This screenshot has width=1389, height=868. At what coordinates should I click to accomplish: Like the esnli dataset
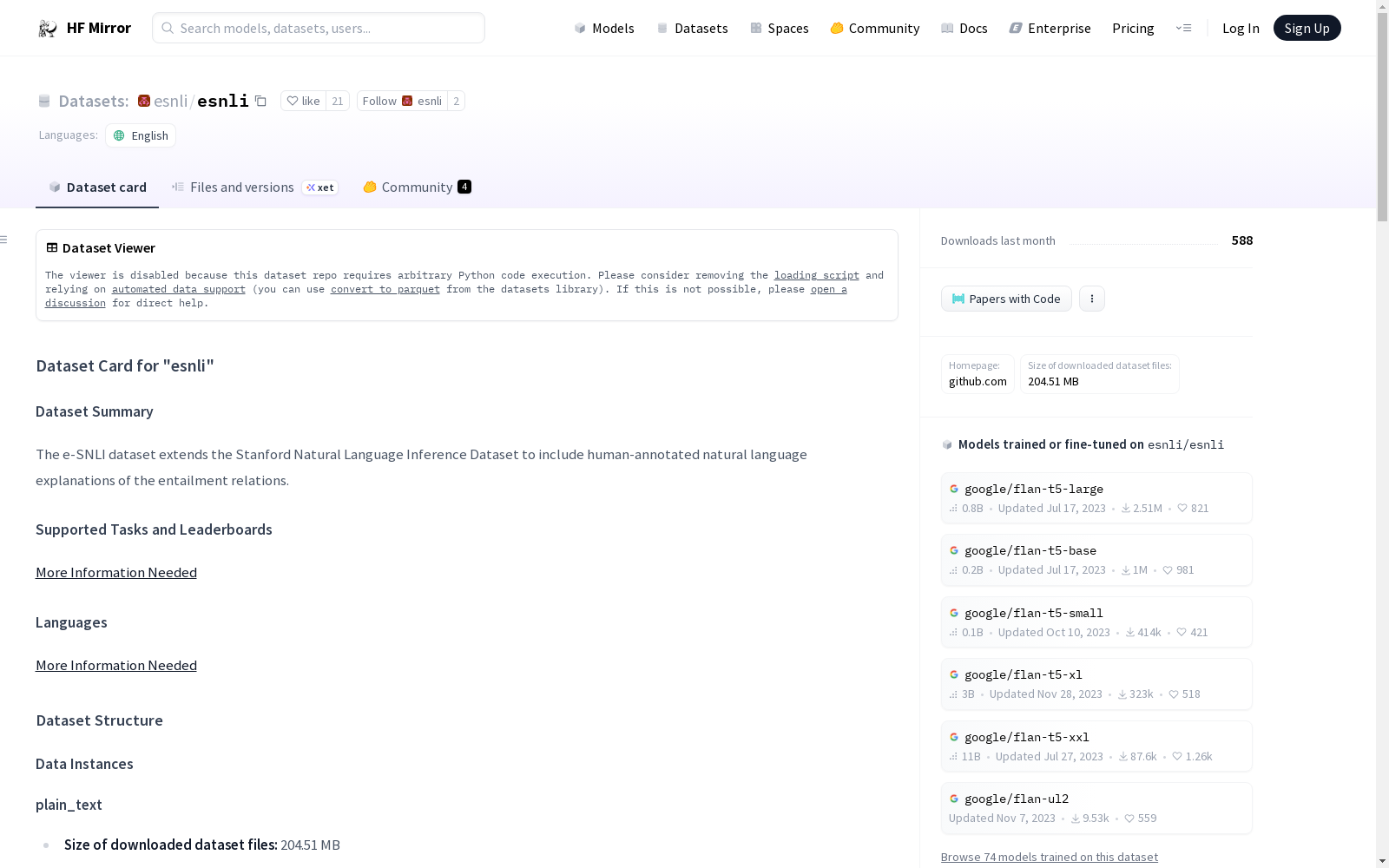coord(304,101)
